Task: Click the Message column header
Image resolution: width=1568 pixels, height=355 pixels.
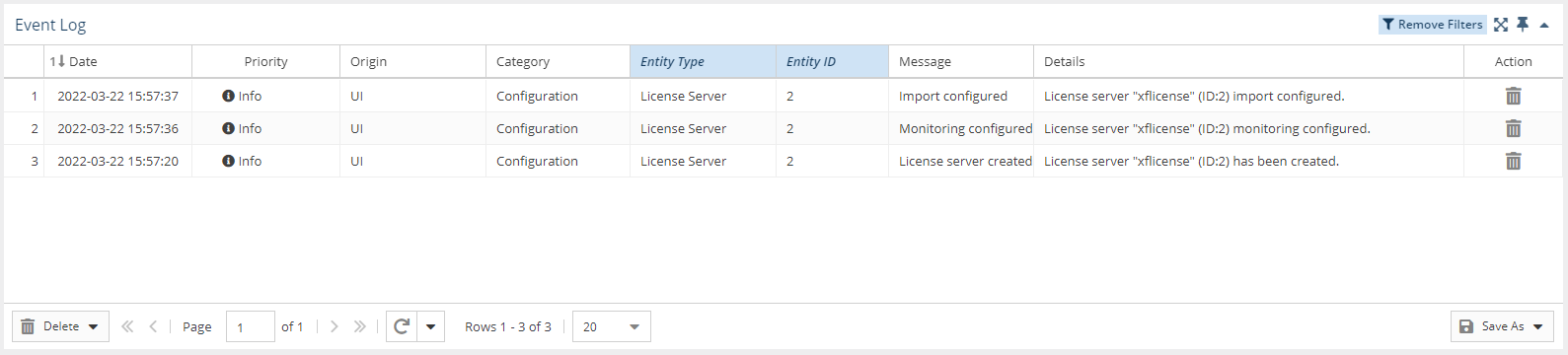Action: (961, 61)
